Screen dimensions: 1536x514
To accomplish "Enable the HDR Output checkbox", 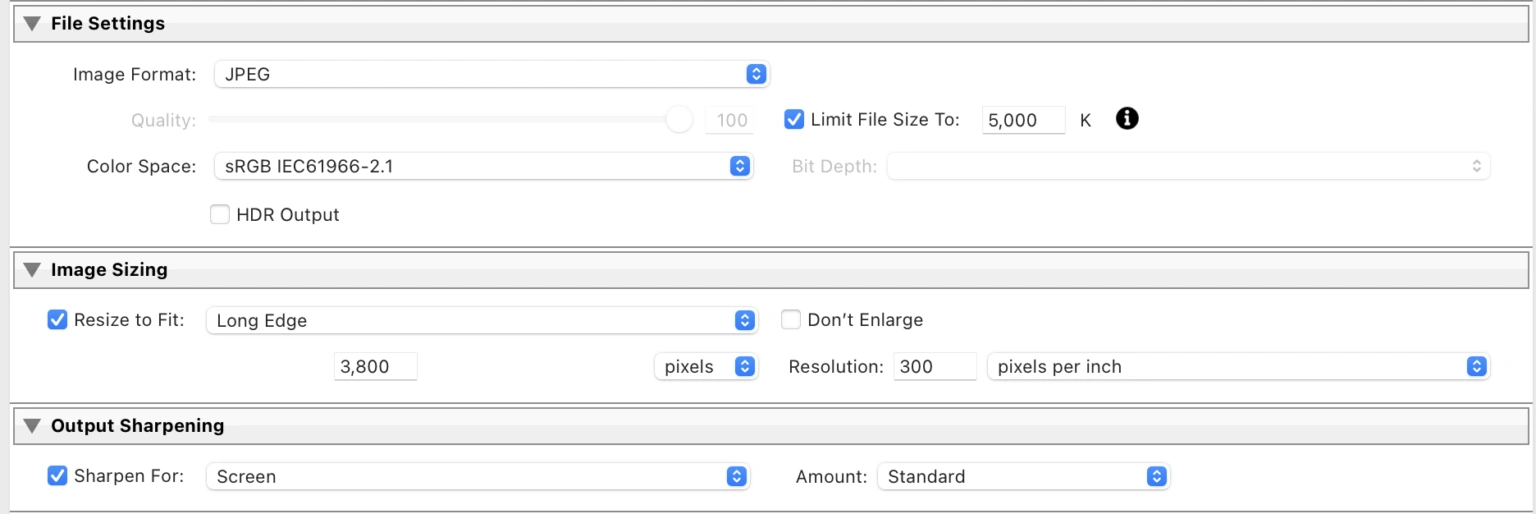I will point(220,214).
